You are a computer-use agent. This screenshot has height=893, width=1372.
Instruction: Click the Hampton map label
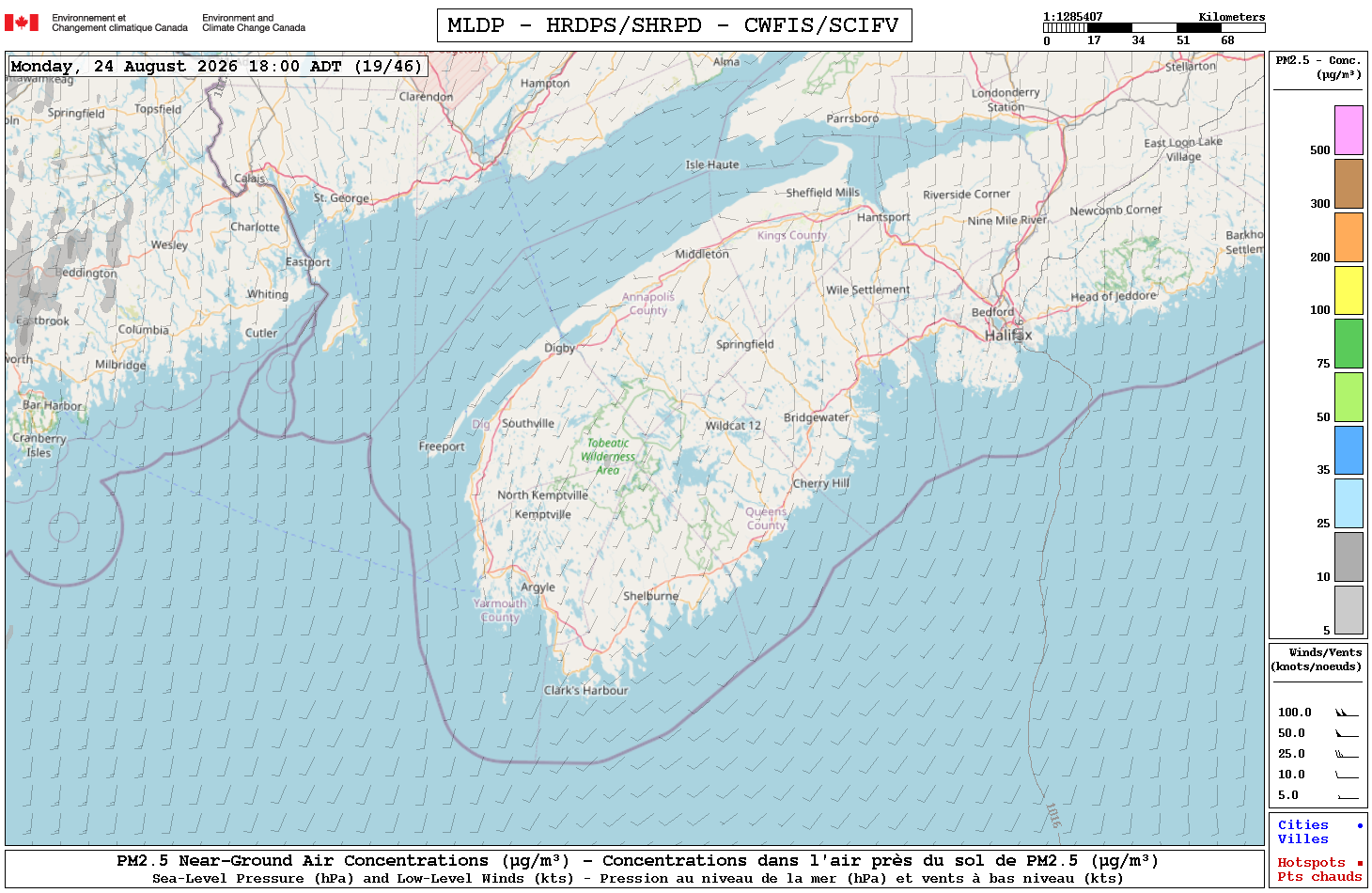tap(545, 84)
